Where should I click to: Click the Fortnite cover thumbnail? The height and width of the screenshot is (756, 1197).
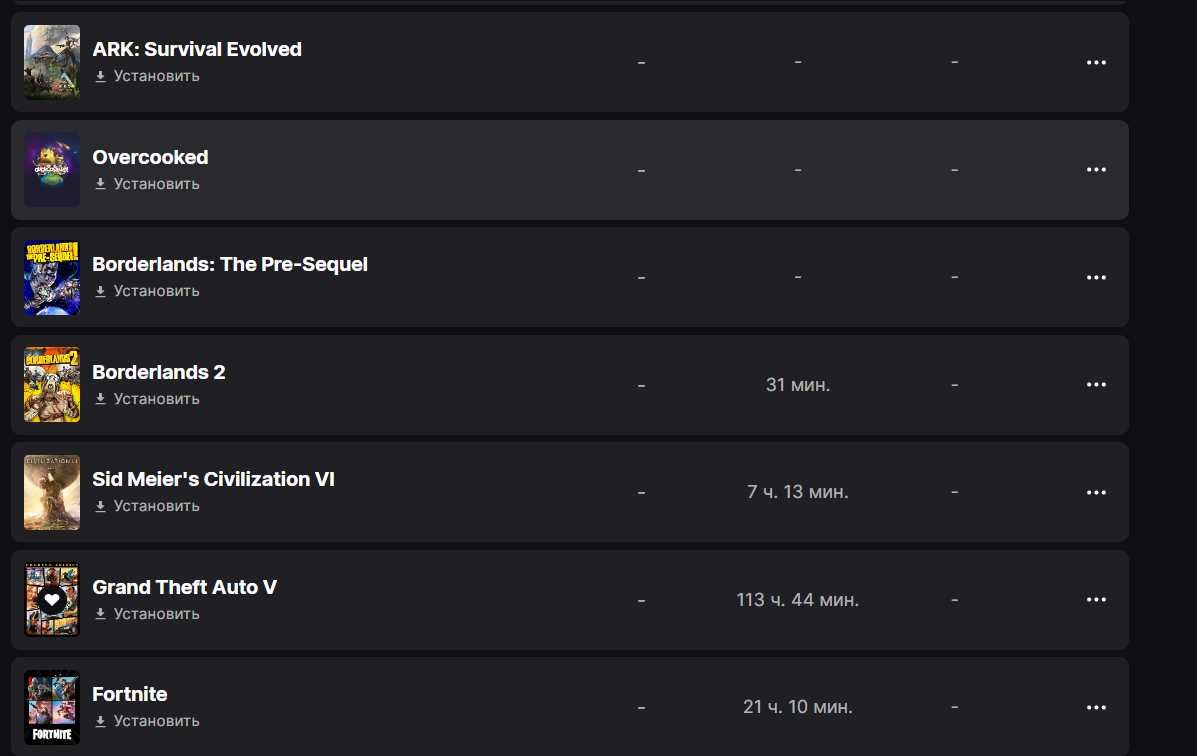click(x=52, y=707)
